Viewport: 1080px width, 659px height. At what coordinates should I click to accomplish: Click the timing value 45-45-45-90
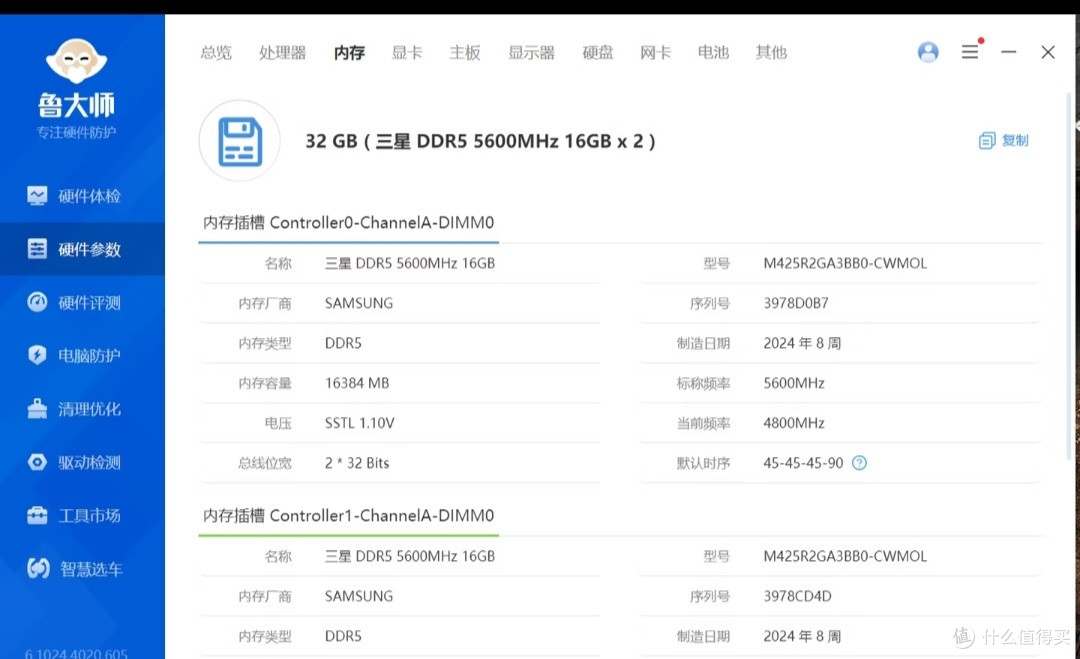803,463
